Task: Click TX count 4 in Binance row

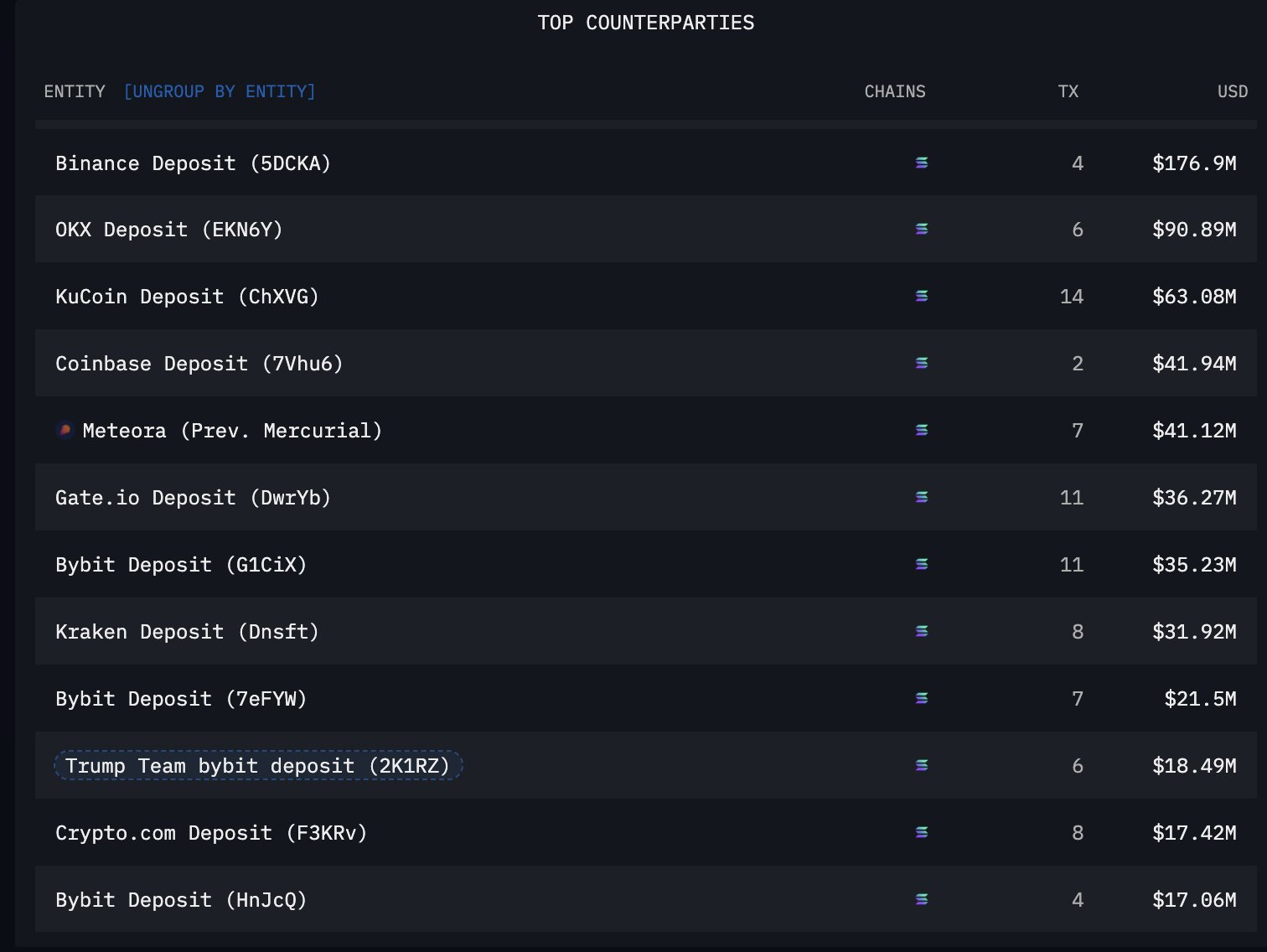Action: click(x=1078, y=163)
